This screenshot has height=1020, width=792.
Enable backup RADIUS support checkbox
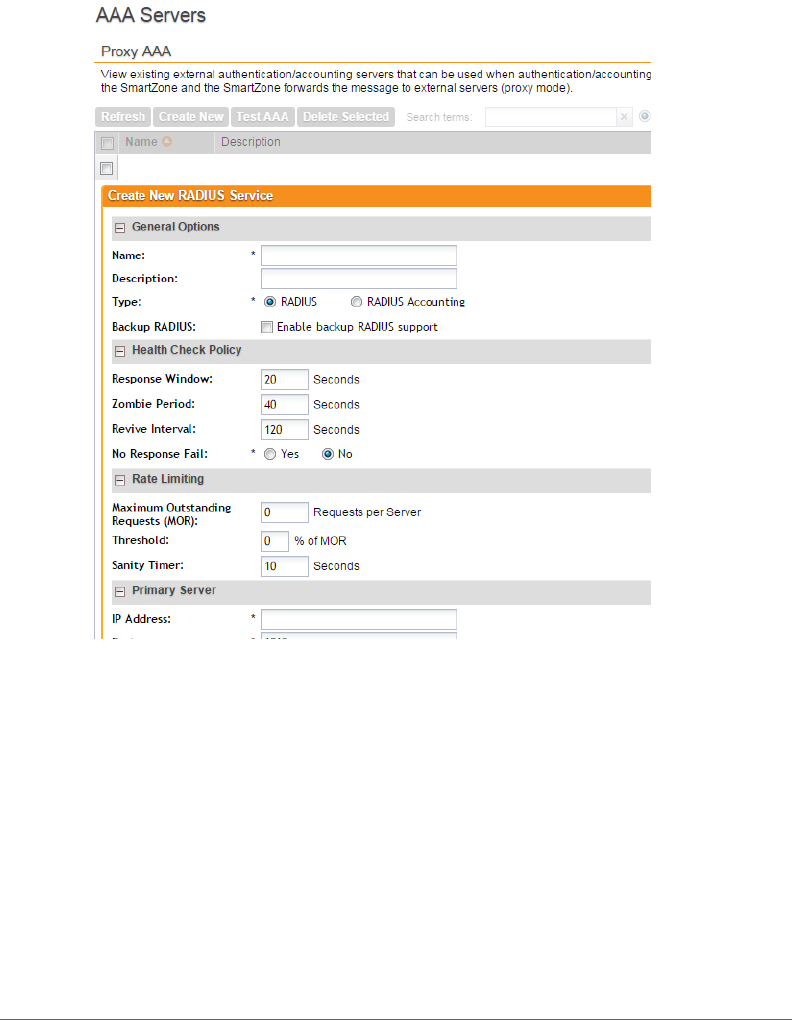tap(267, 327)
